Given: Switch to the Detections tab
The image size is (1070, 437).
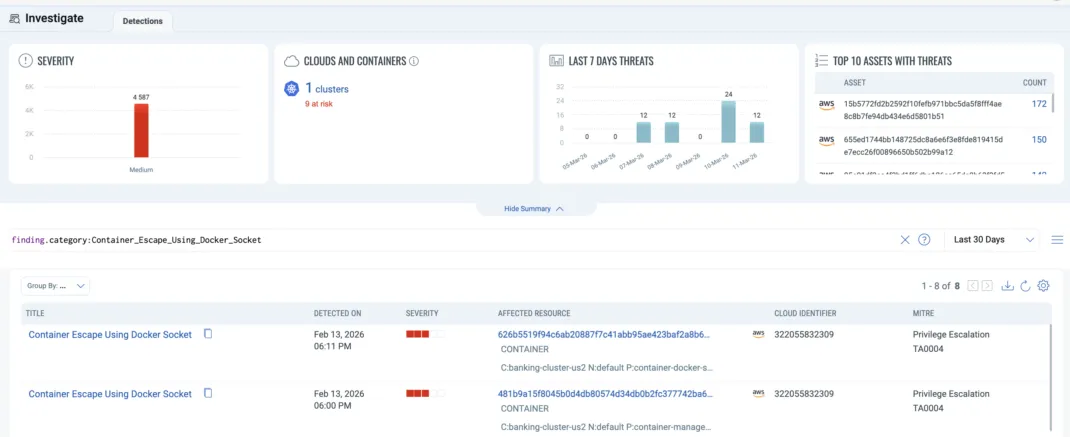Looking at the screenshot, I should (x=141, y=21).
